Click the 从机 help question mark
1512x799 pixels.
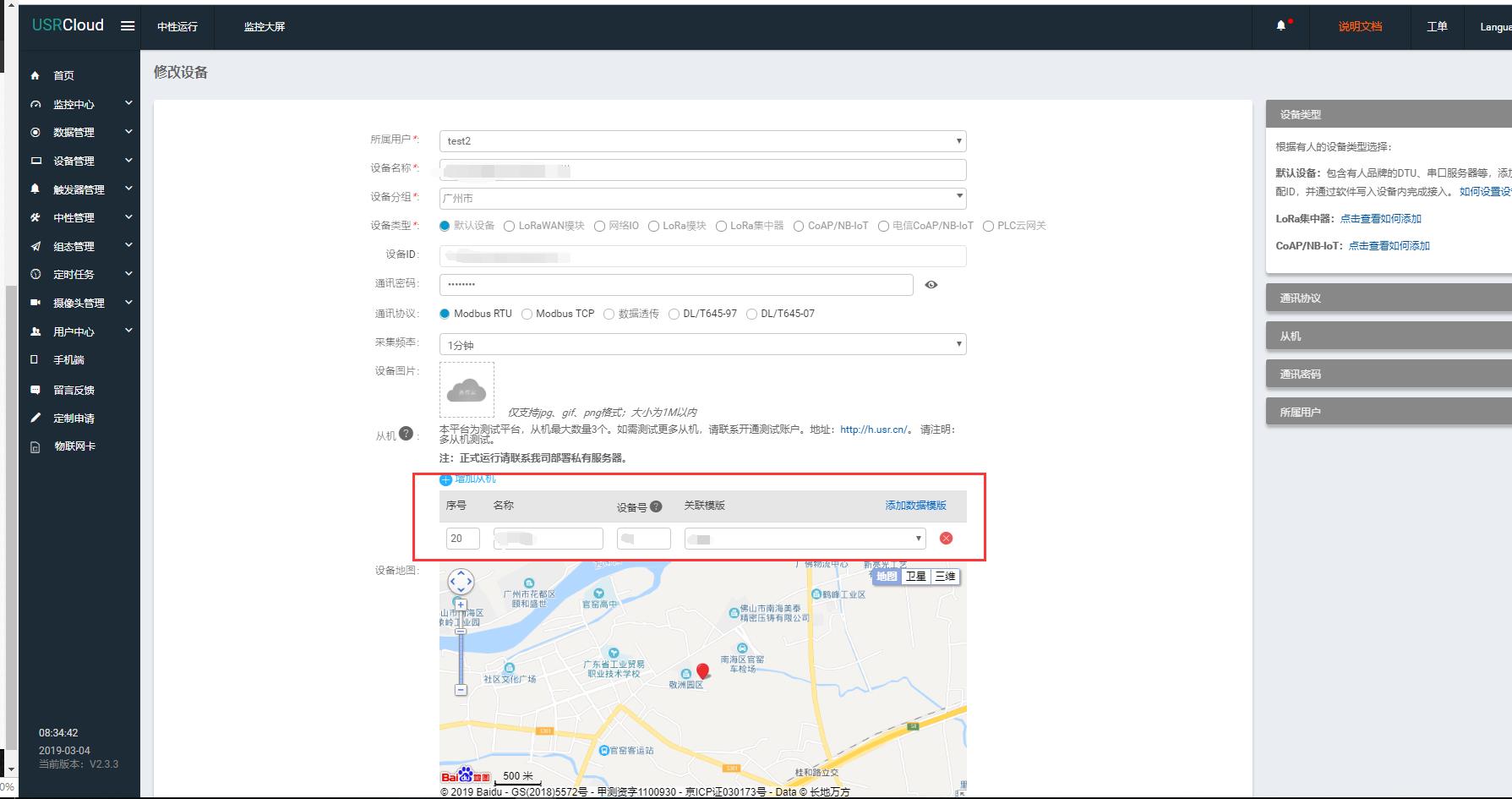pos(406,434)
